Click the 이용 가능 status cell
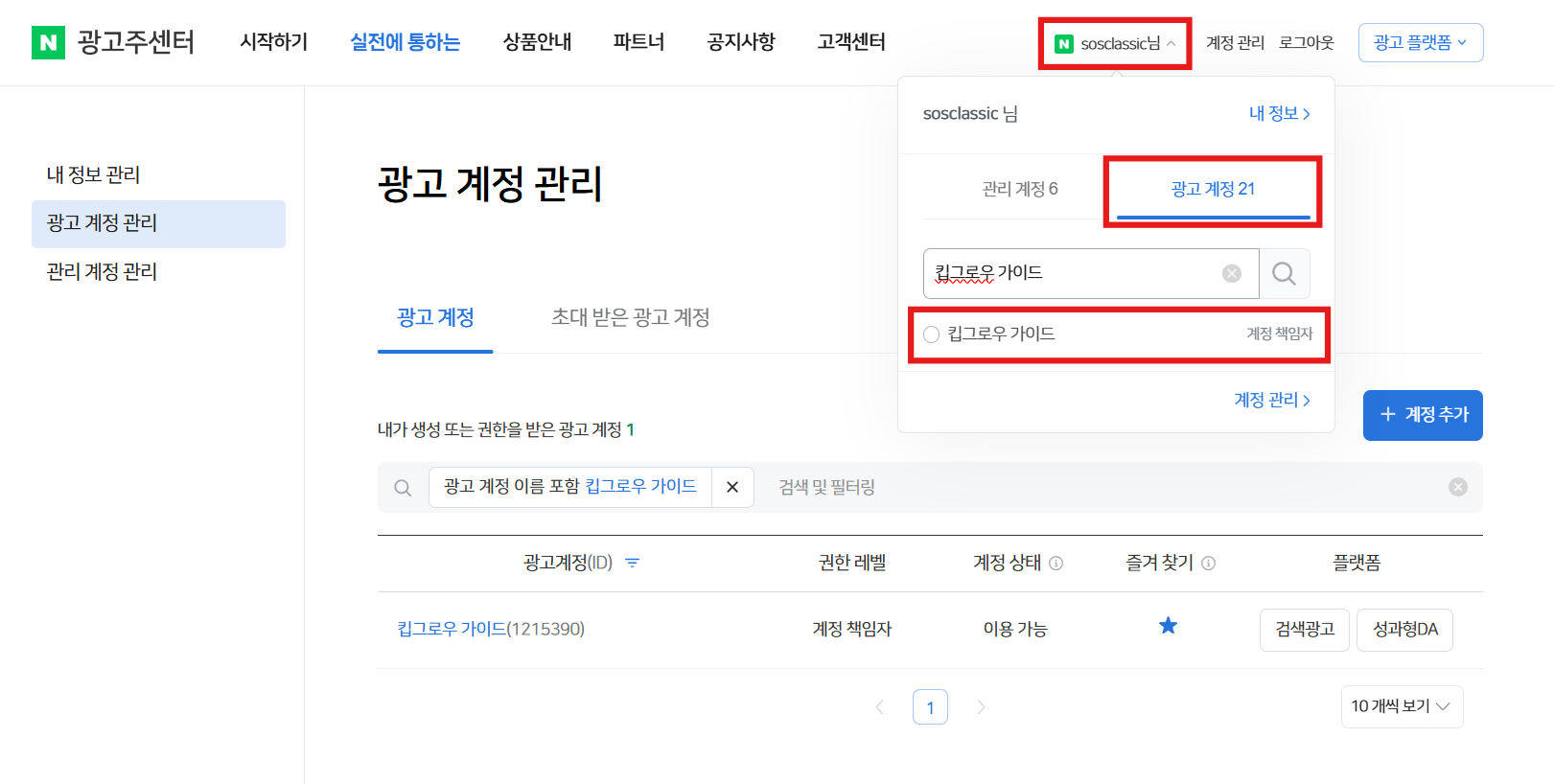Viewport: 1554px width, 784px height. (x=1015, y=630)
